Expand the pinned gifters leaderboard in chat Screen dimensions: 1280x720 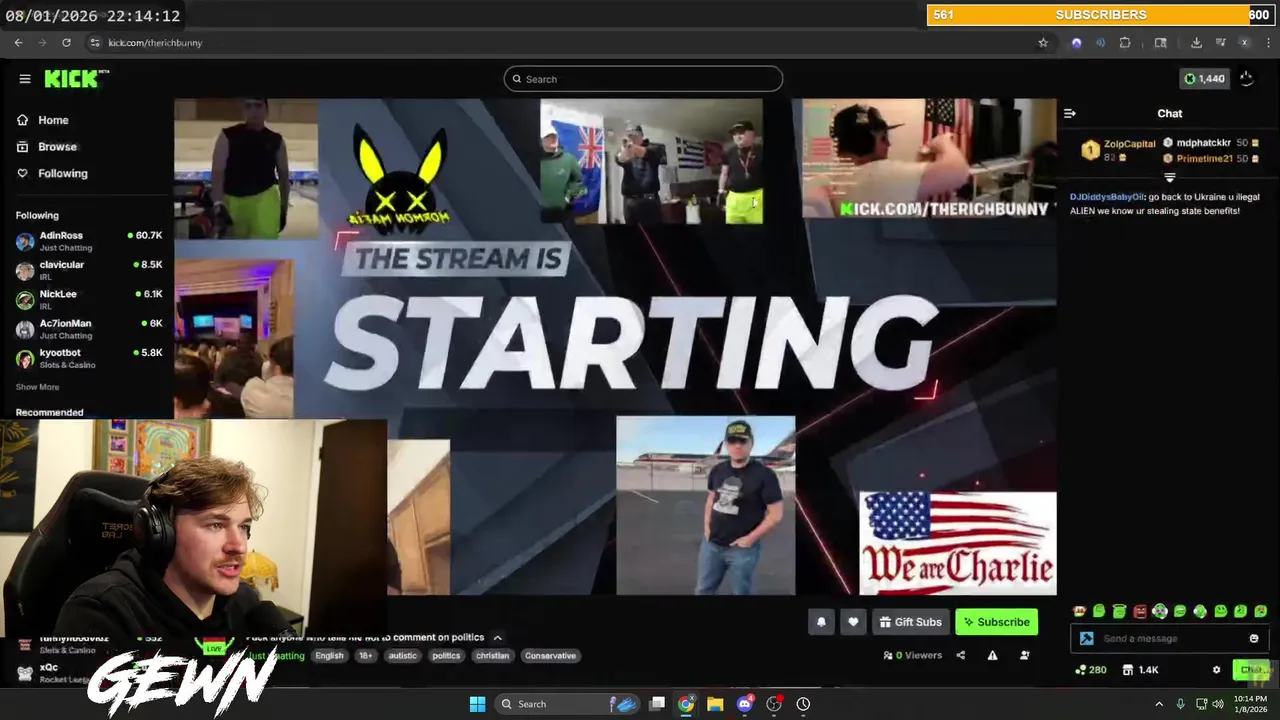point(1169,178)
